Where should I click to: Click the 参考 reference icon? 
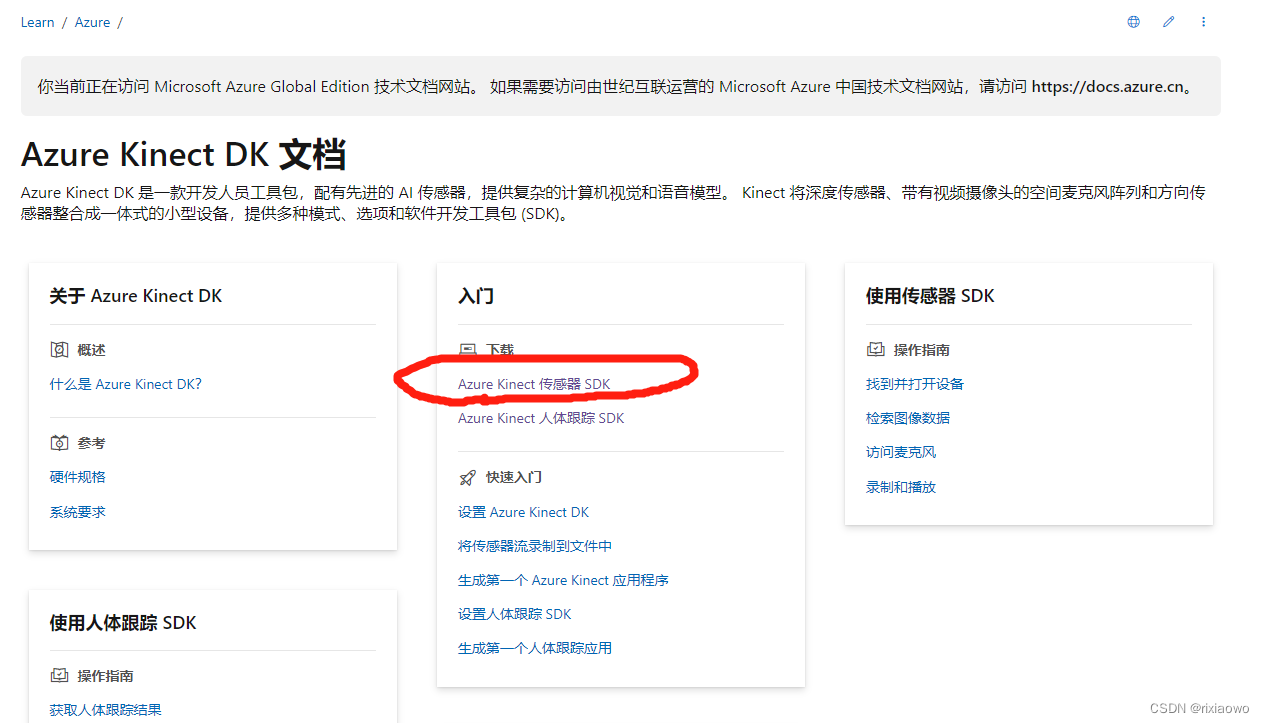pos(59,443)
